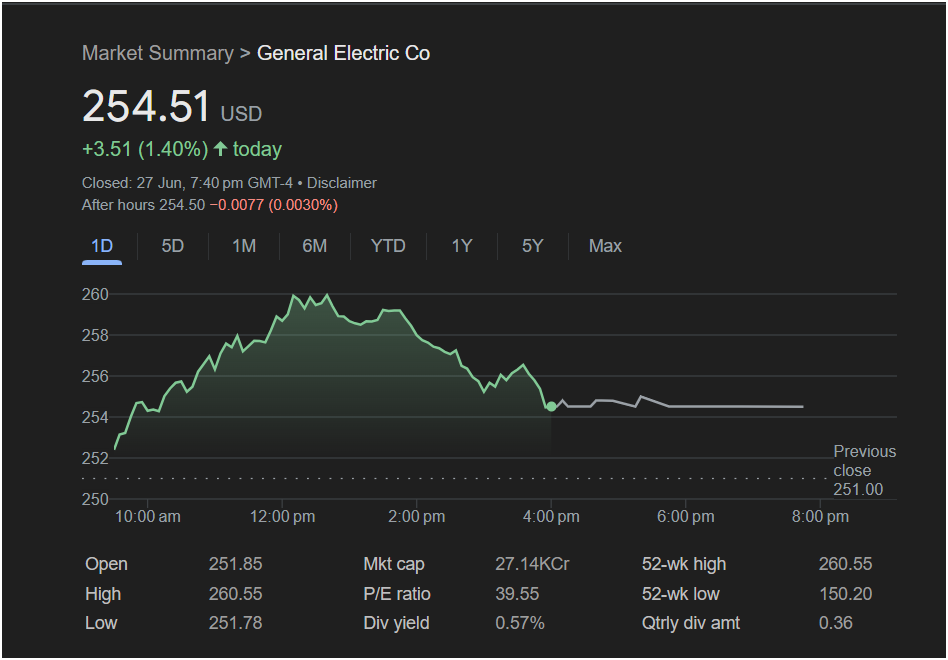Screen dimensions: 948x660
Task: Open the 1M chart range
Action: (244, 246)
